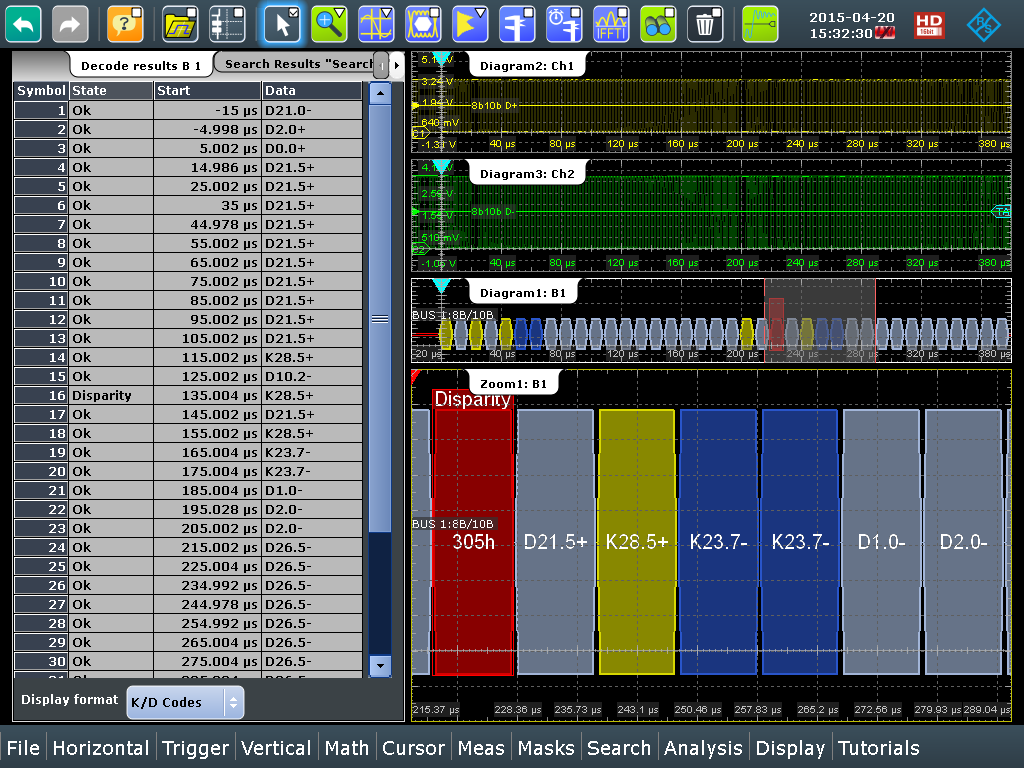Click the Redo arrow icon
1024x768 pixels.
click(70, 24)
